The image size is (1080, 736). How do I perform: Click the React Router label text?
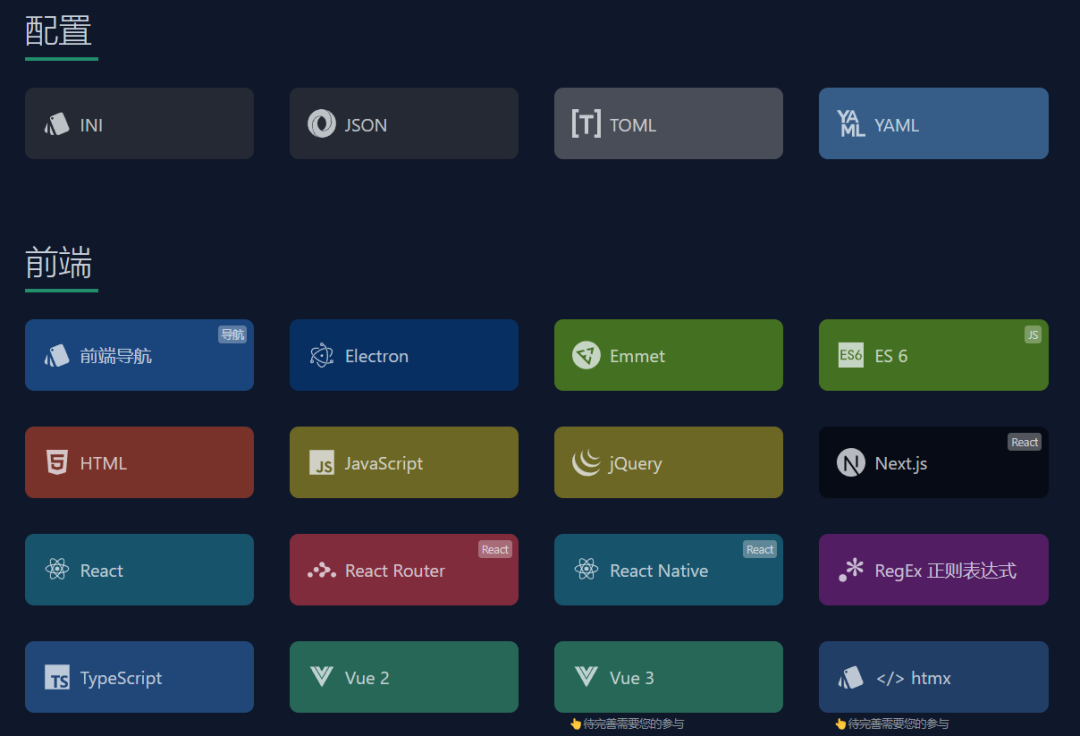click(x=395, y=571)
